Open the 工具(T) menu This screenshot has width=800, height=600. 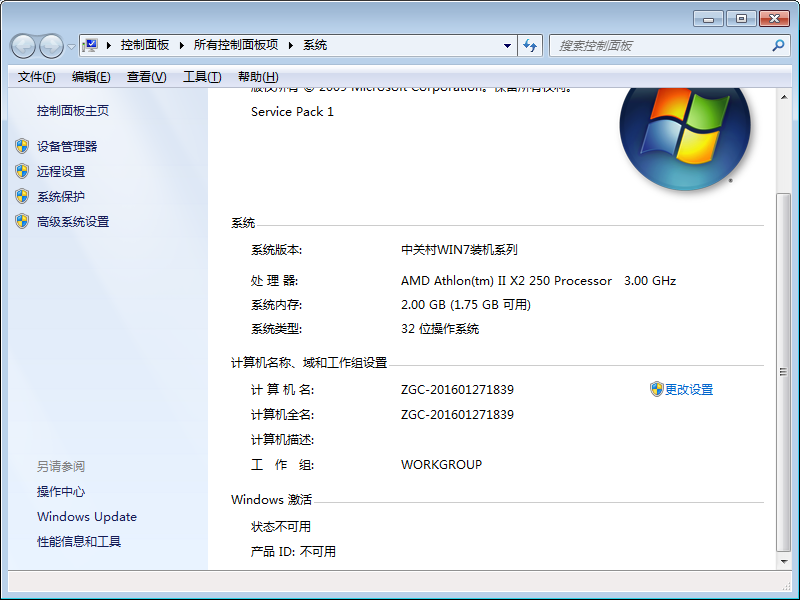click(x=202, y=77)
